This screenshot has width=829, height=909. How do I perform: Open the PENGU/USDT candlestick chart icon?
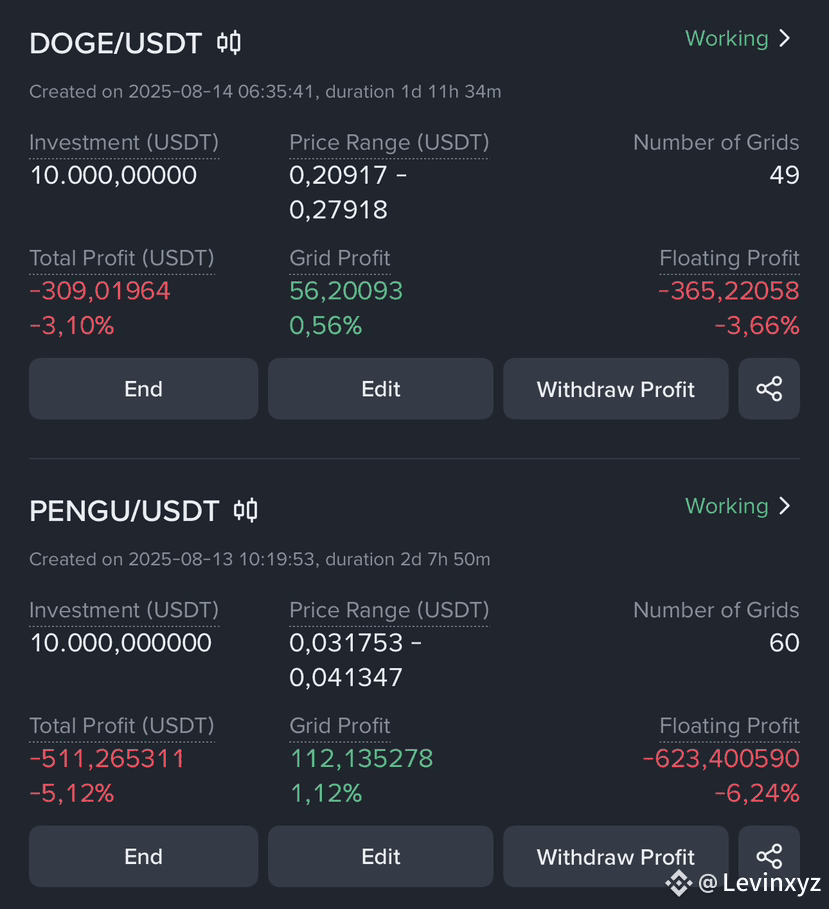coord(246,510)
